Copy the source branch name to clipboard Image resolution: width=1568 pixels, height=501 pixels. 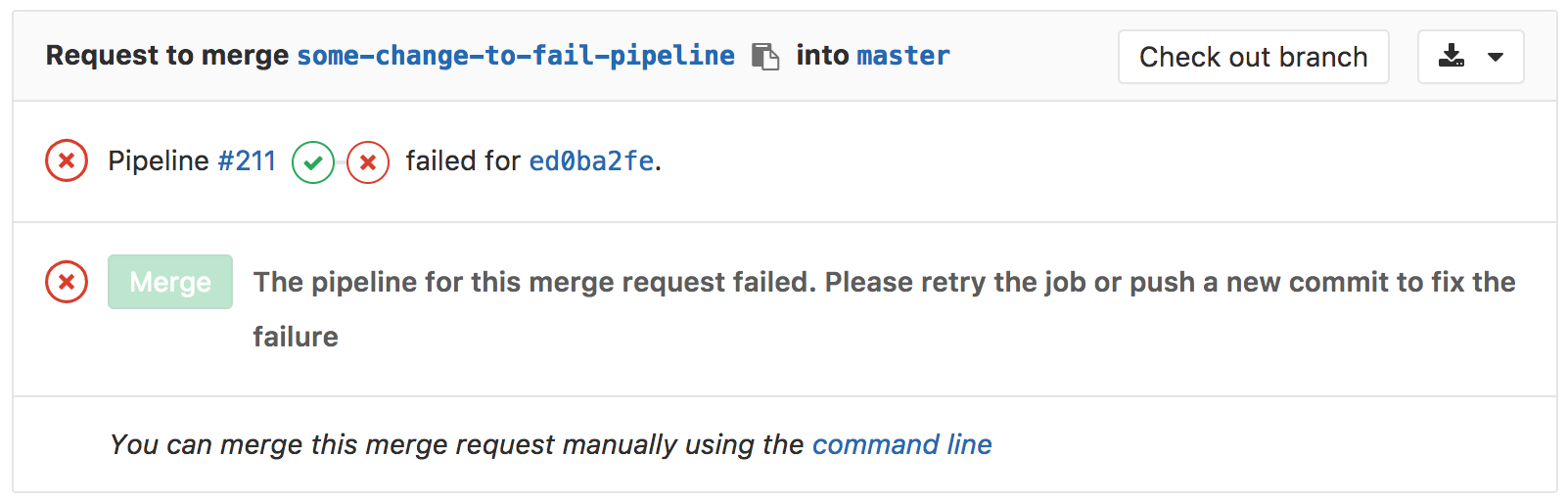click(x=765, y=57)
